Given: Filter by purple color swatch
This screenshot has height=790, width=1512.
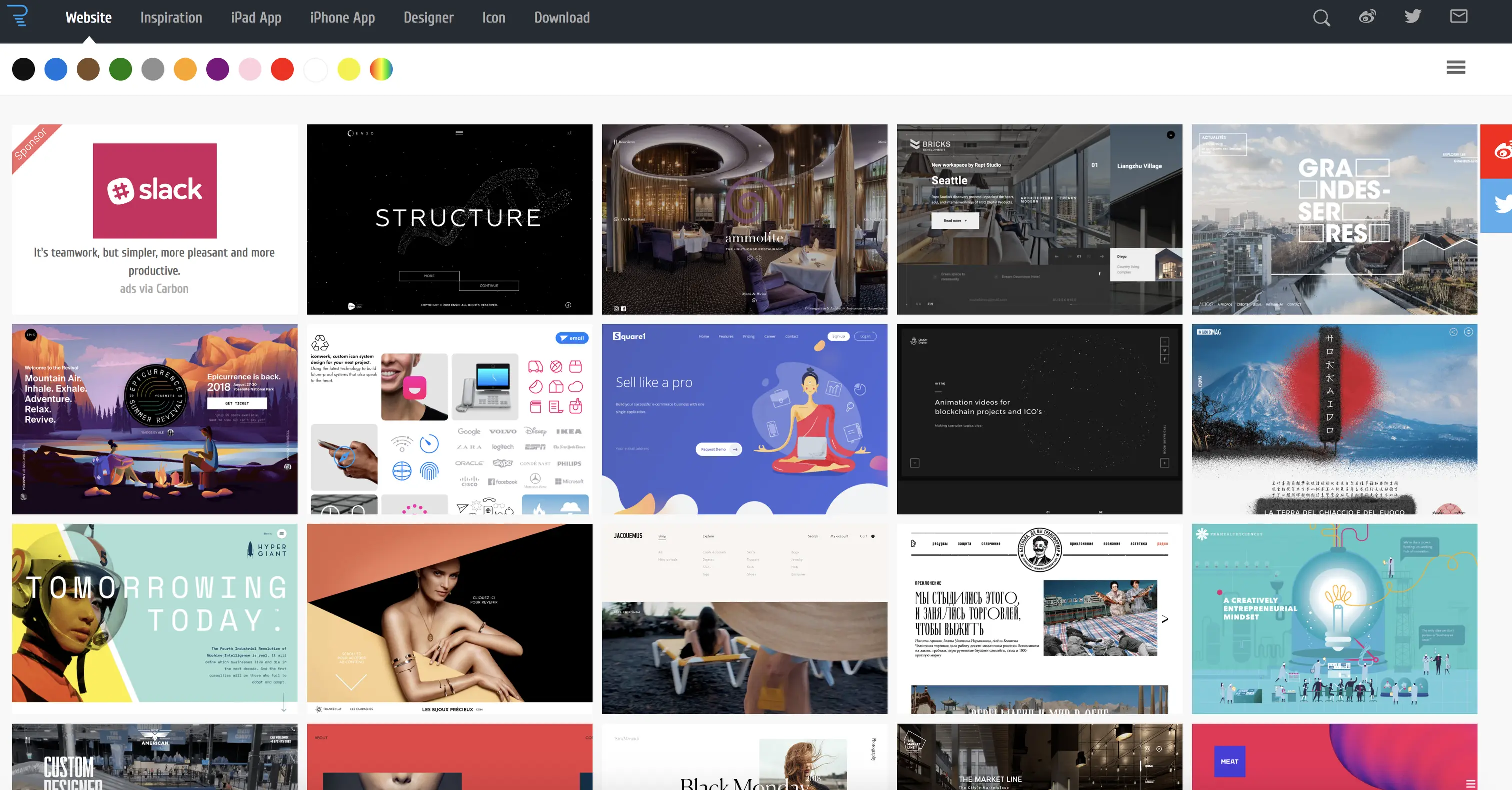Looking at the screenshot, I should 218,70.
